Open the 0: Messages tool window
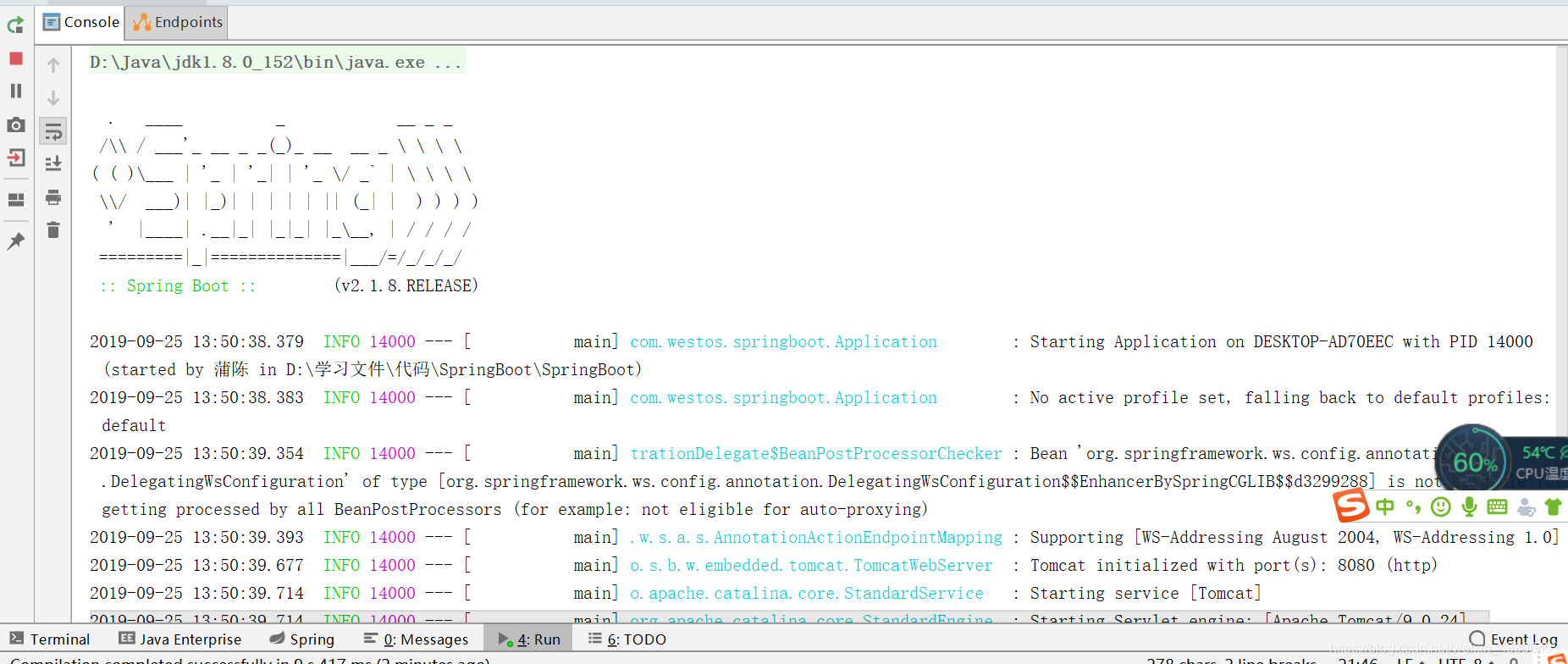The width and height of the screenshot is (1568, 664). pos(416,639)
